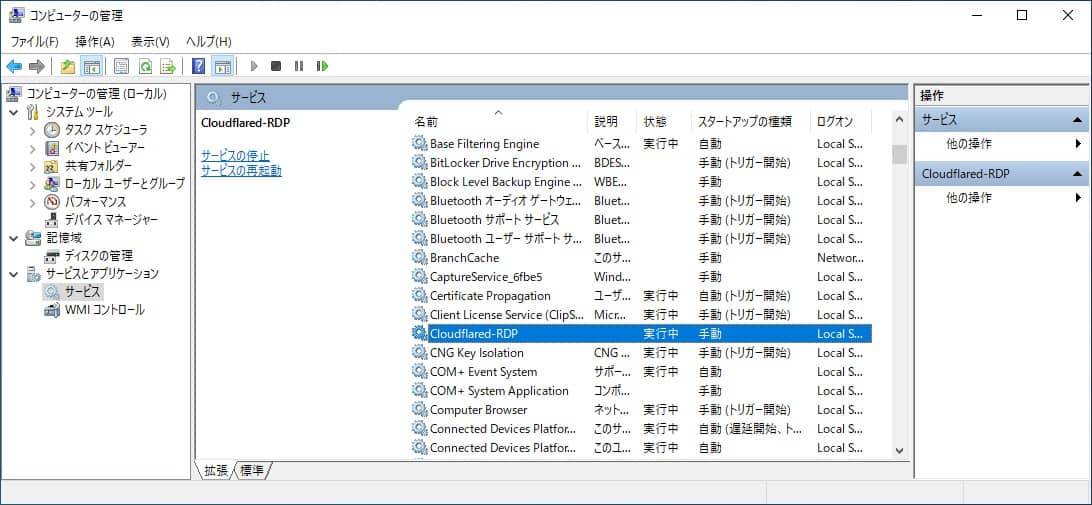Viewport: 1092px width, 505px height.
Task: Open the ヘルプ(H) menu
Action: pos(209,42)
